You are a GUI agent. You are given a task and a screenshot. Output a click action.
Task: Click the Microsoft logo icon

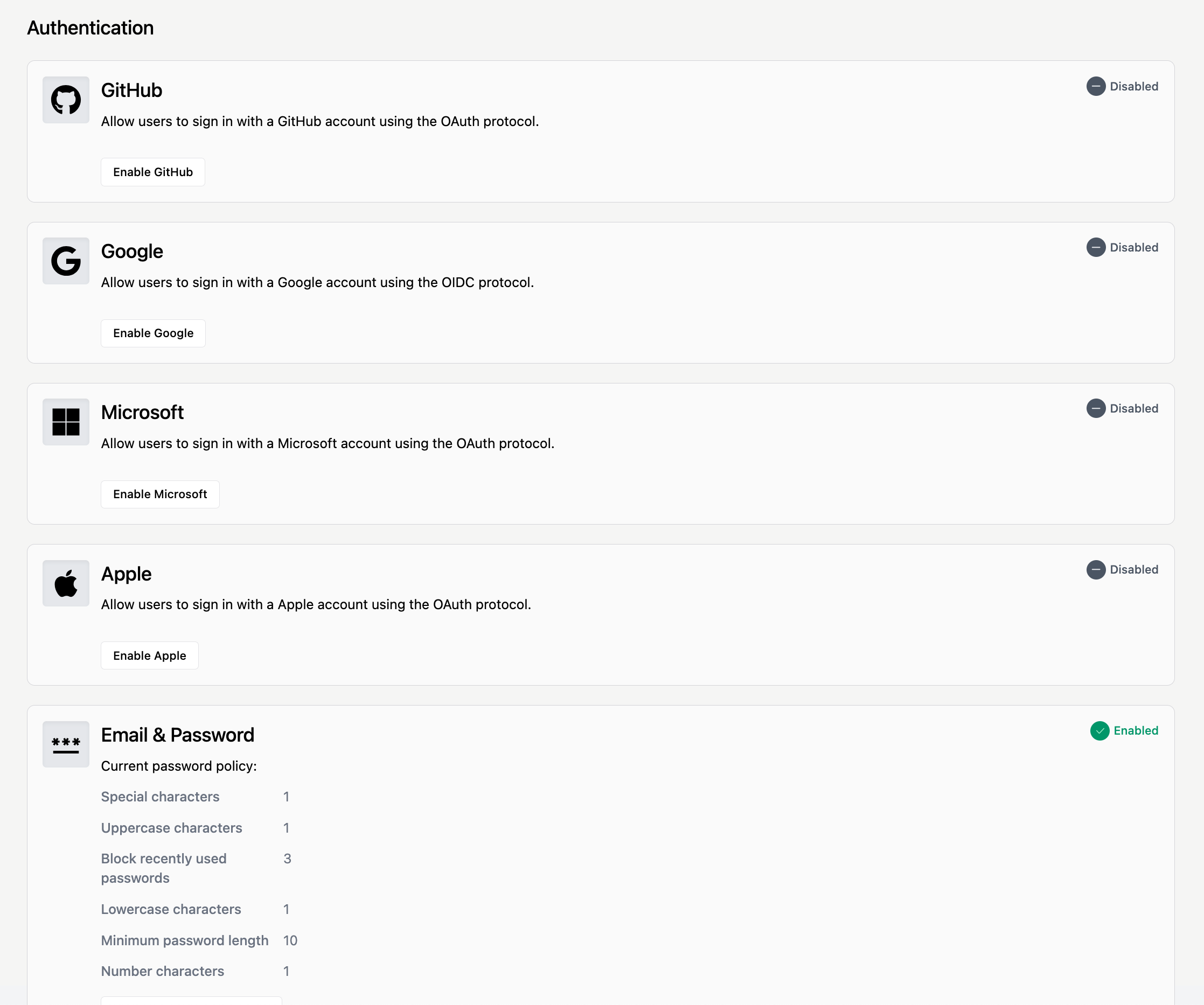[65, 422]
